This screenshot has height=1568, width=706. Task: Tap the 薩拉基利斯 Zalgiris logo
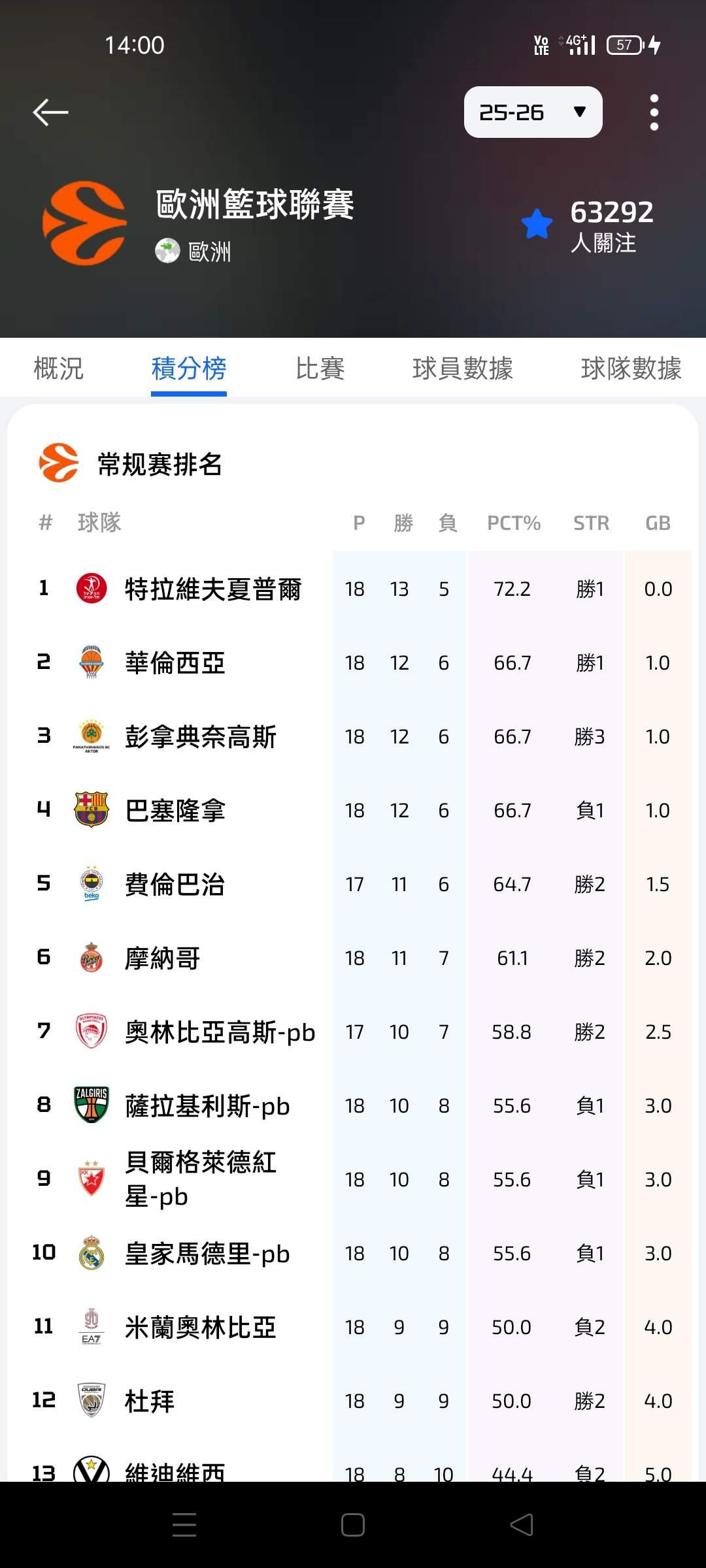pos(92,1105)
